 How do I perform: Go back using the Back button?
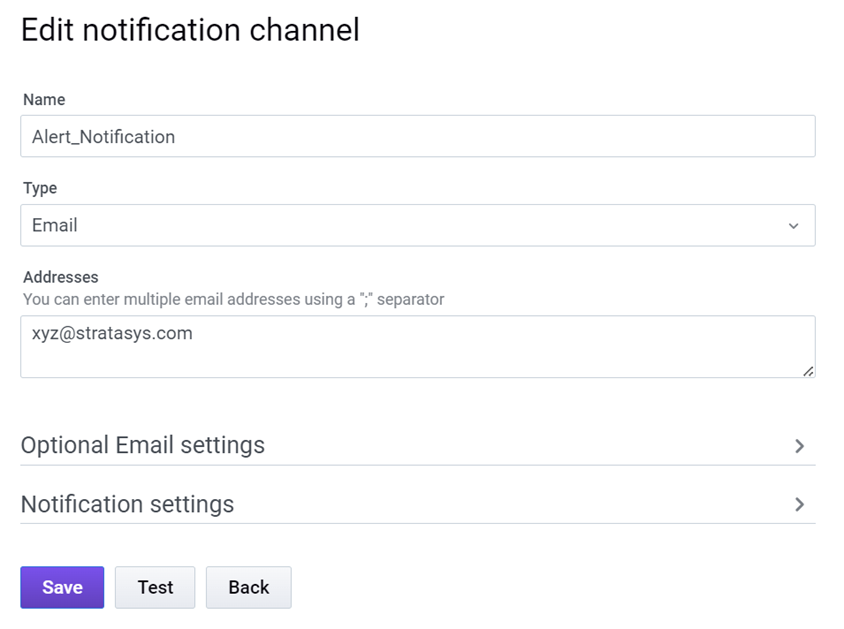coord(248,587)
